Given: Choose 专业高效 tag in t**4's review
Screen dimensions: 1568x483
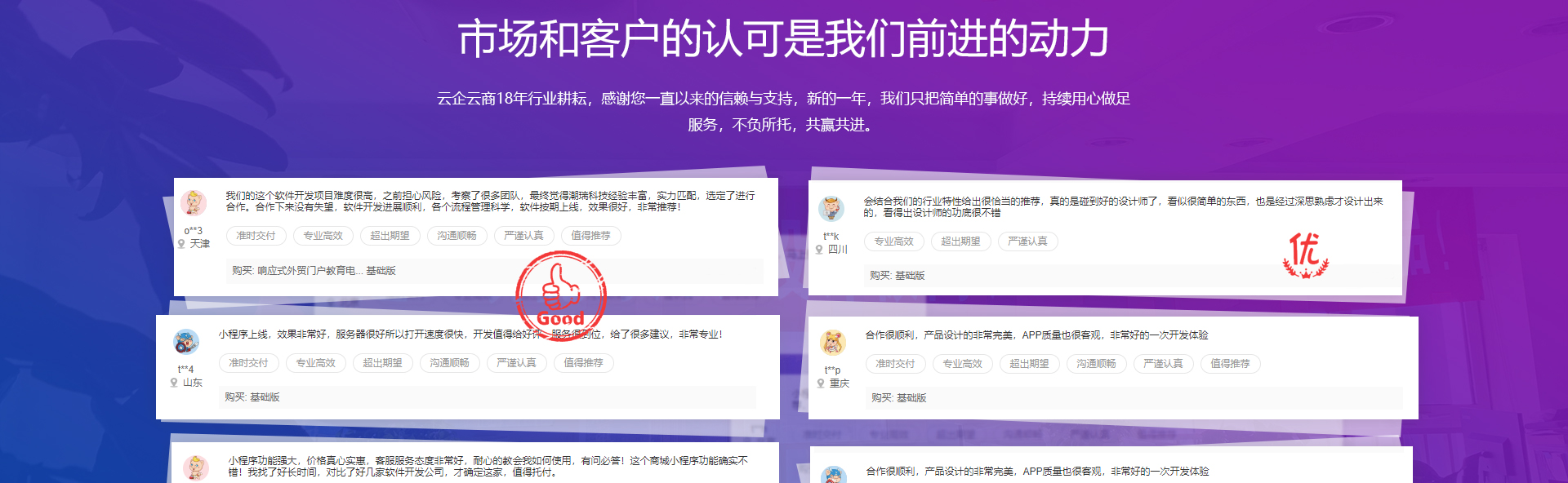Looking at the screenshot, I should coord(316,363).
